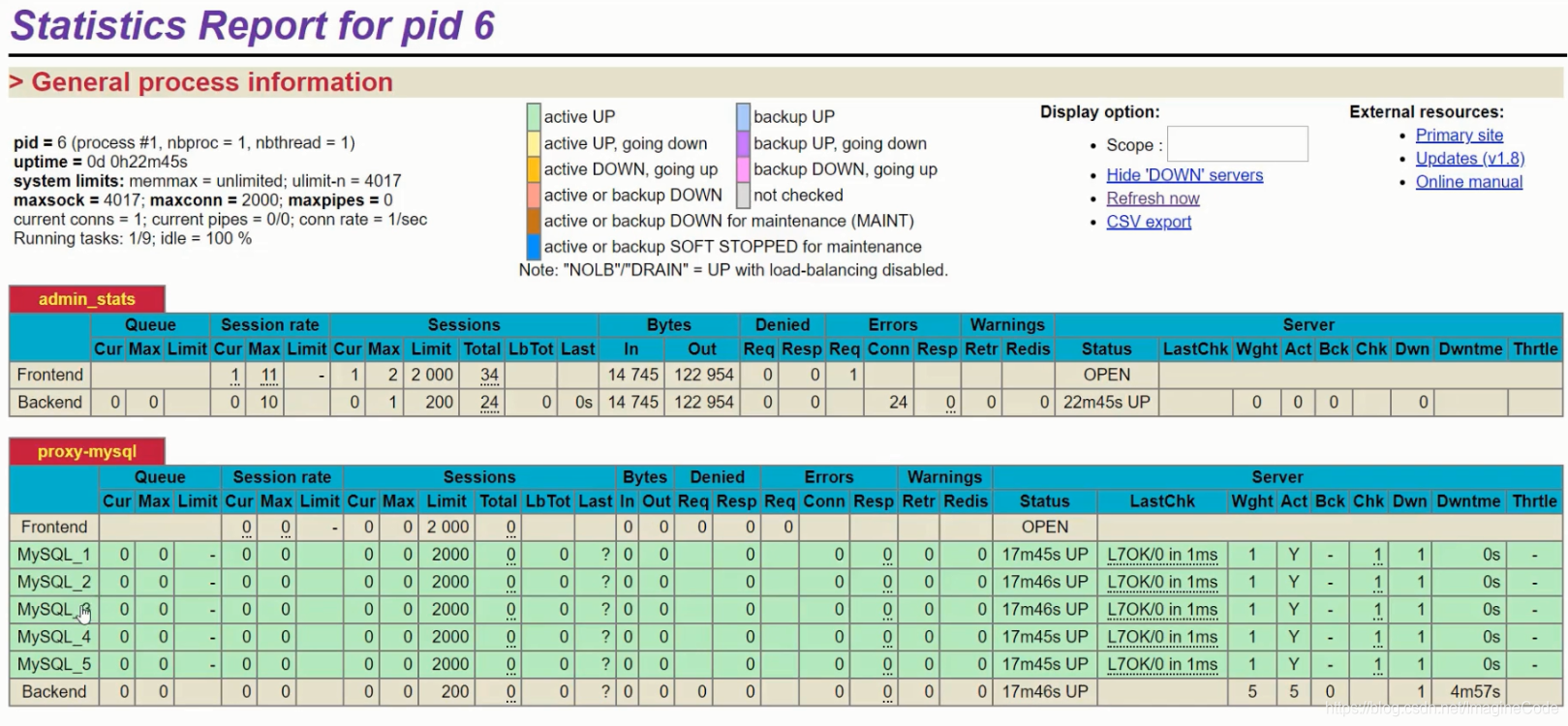This screenshot has width=1568, height=726.
Task: Click MySQL_2 status '17m46s UP'
Action: pos(1045,582)
